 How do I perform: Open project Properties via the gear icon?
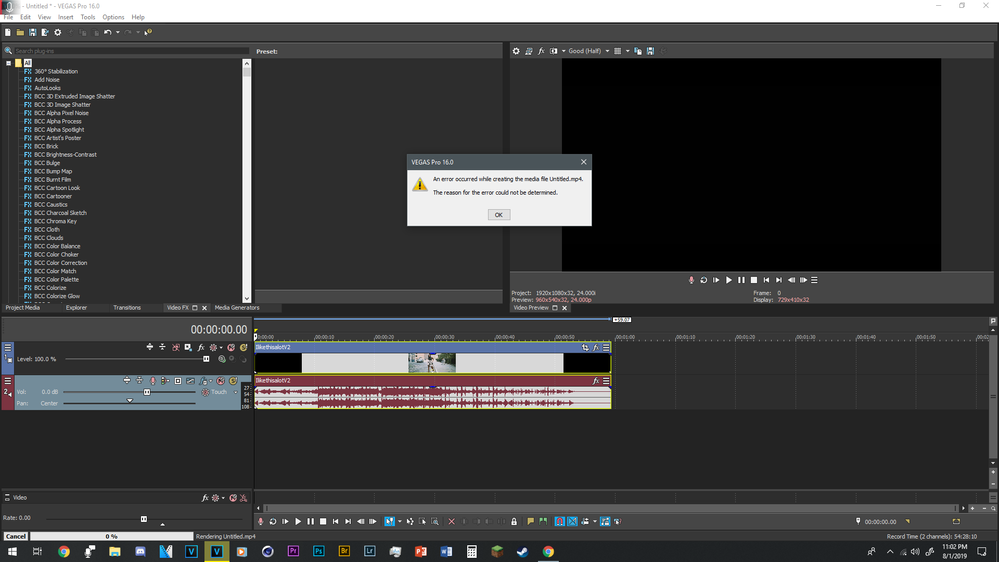pos(57,32)
